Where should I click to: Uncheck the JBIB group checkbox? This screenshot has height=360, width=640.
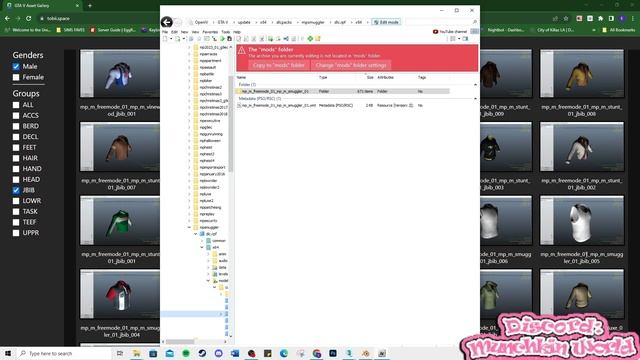(16, 190)
